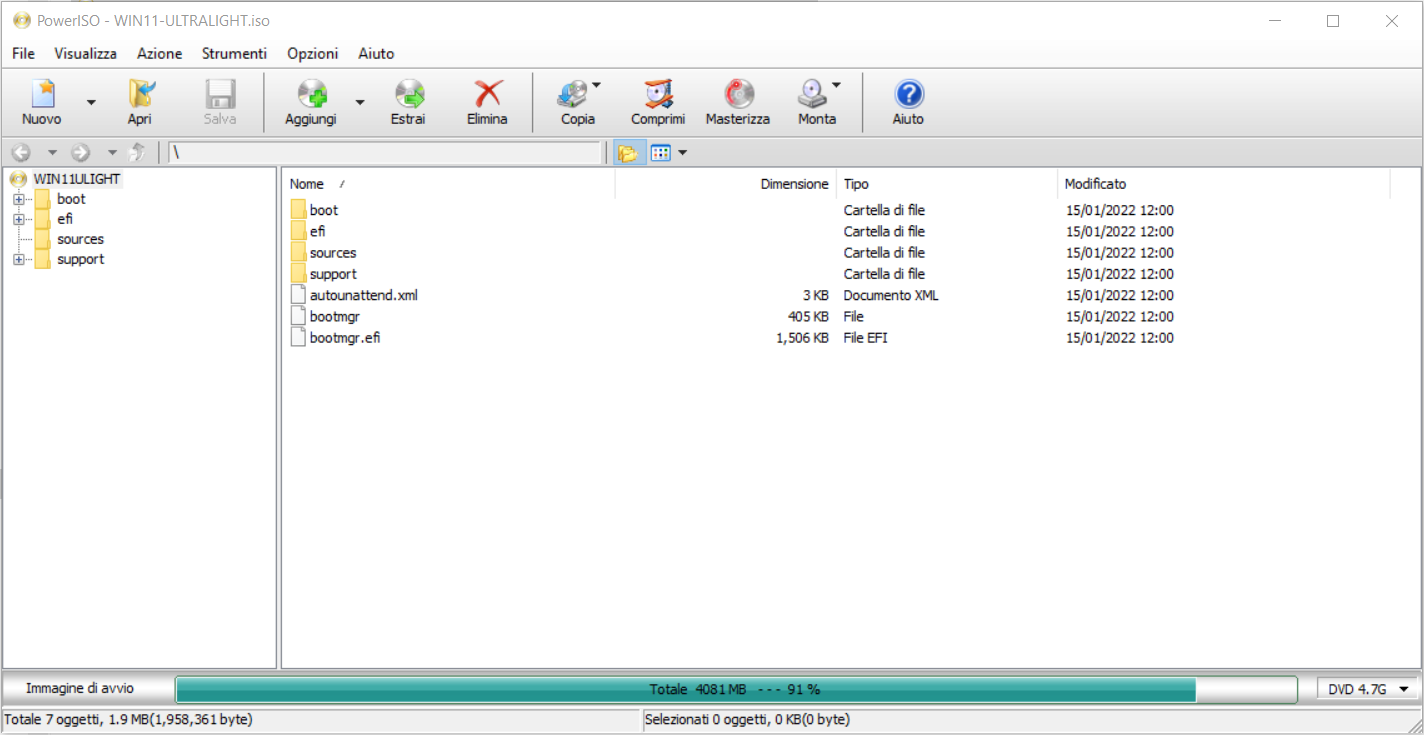
Task: Select the bootmgr.efi file
Action: coord(344,337)
